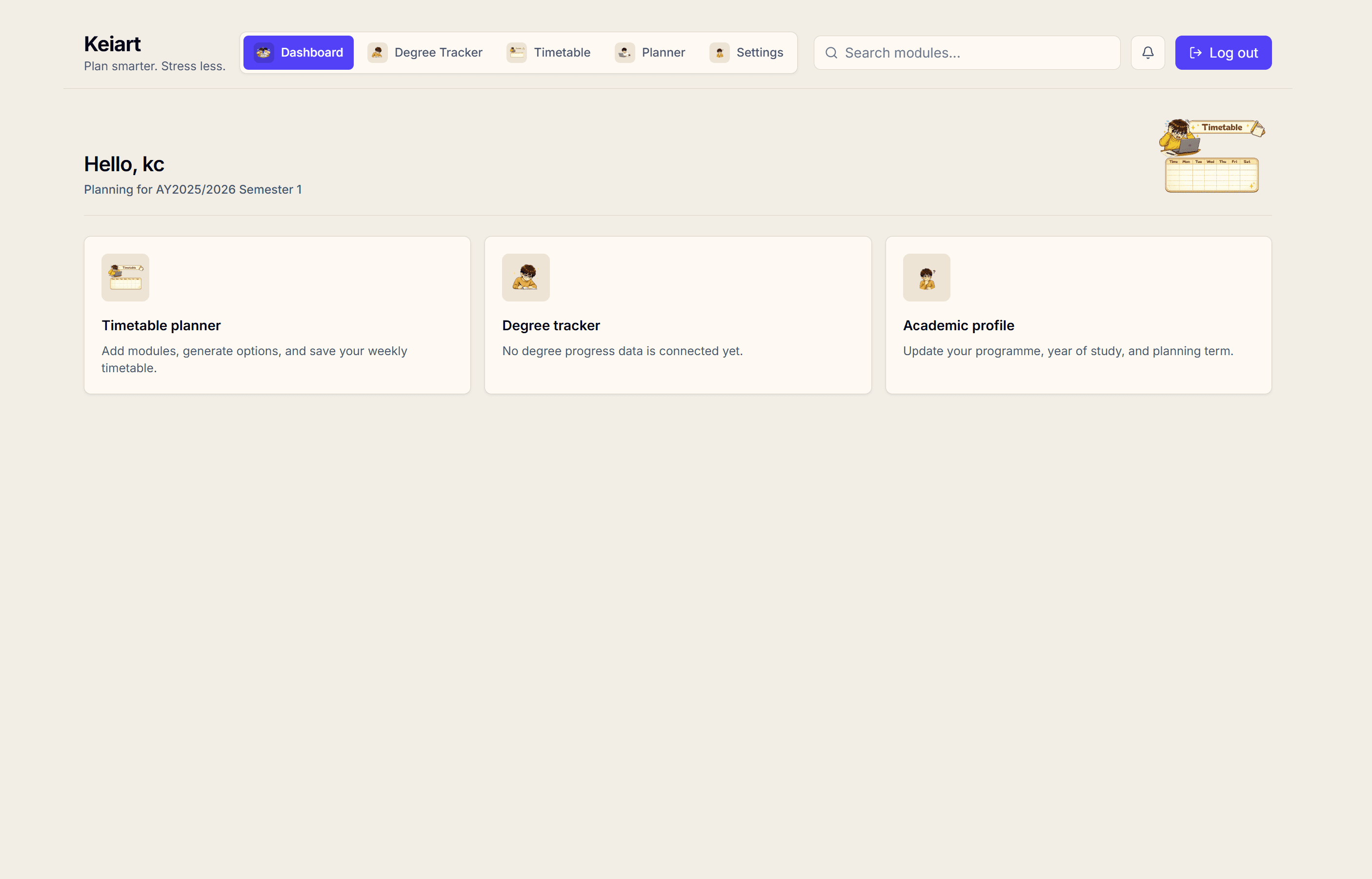Click the Timetable nav icon
This screenshot has height=879, width=1372.
tap(517, 53)
